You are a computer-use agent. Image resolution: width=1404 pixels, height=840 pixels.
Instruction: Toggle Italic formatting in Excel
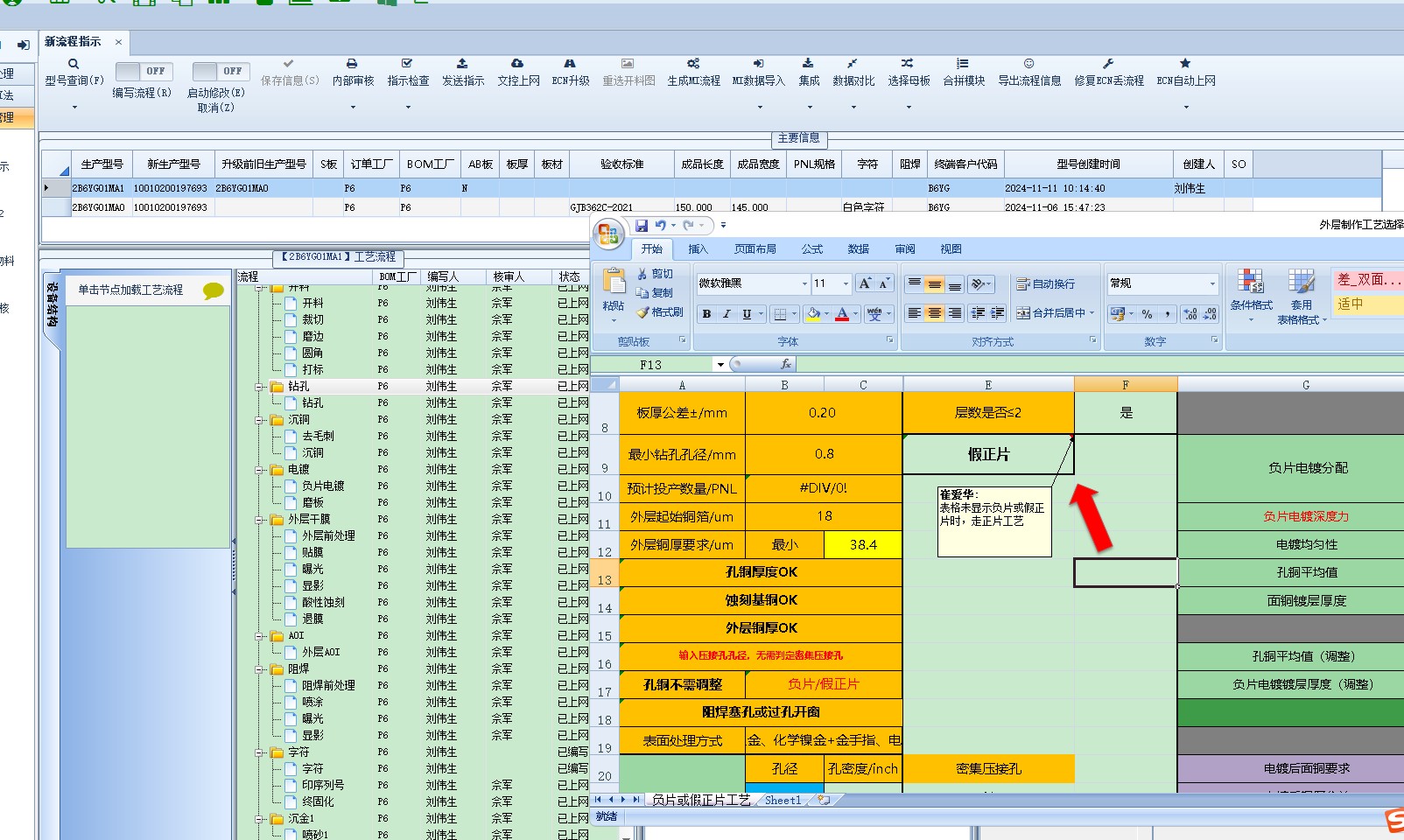pos(727,314)
